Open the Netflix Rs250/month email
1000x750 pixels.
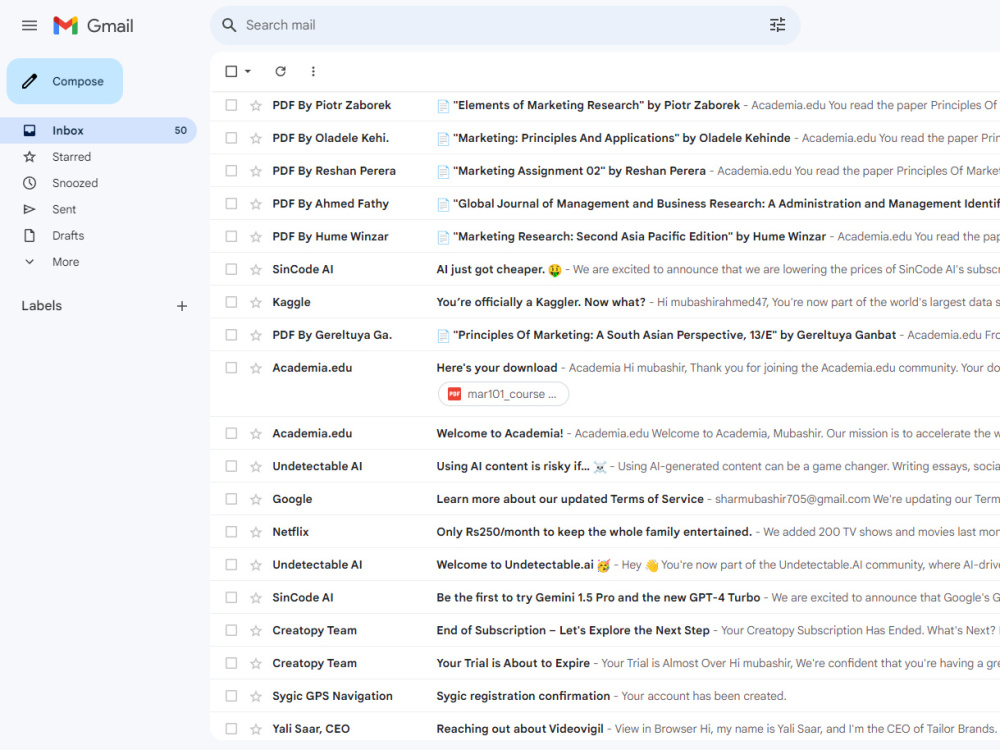tap(594, 531)
